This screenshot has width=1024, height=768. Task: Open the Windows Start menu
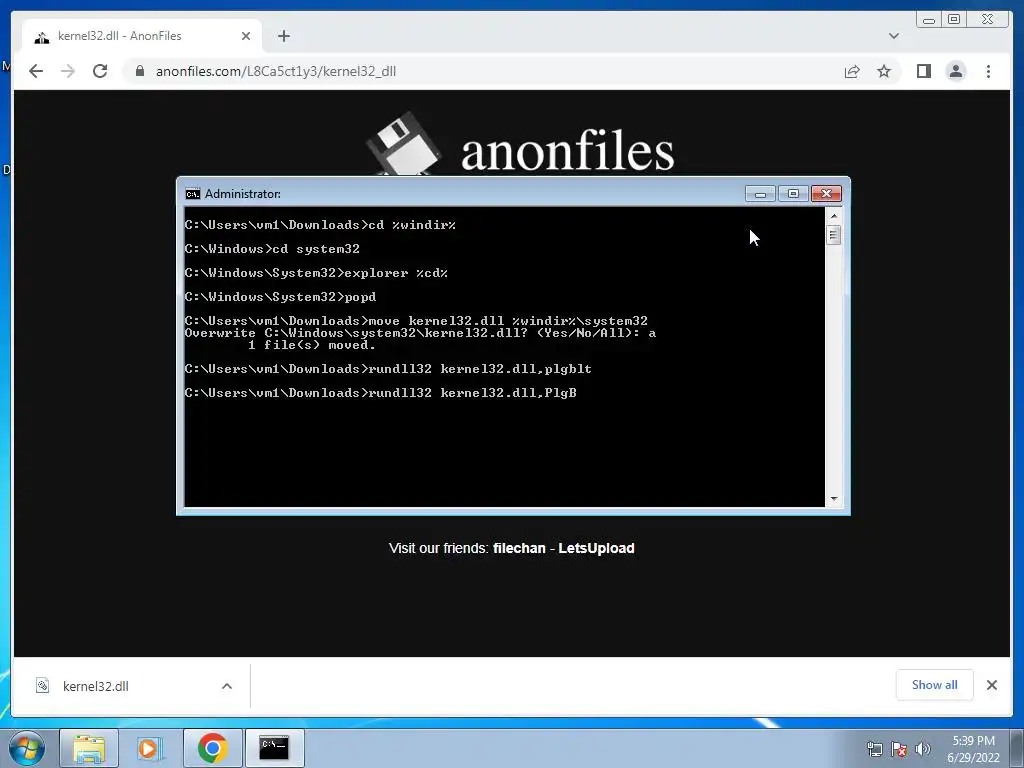click(x=26, y=748)
